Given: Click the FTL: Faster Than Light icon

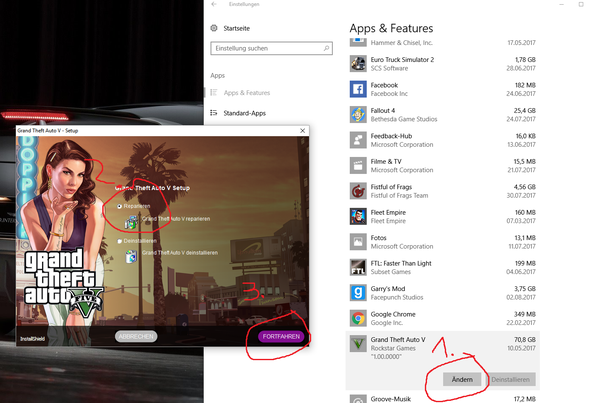Looking at the screenshot, I should (x=358, y=267).
